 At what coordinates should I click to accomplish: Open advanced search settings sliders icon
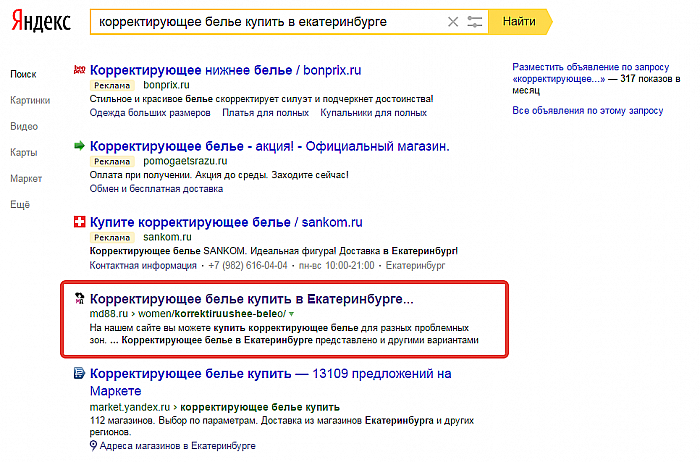click(475, 21)
